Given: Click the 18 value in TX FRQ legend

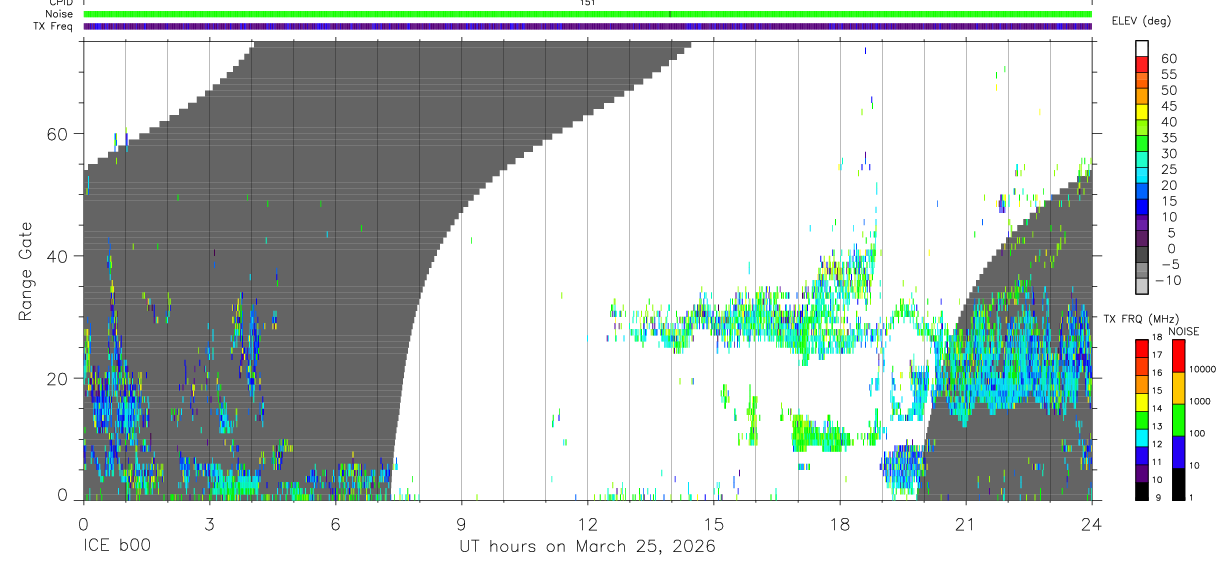Looking at the screenshot, I should (x=1158, y=337).
